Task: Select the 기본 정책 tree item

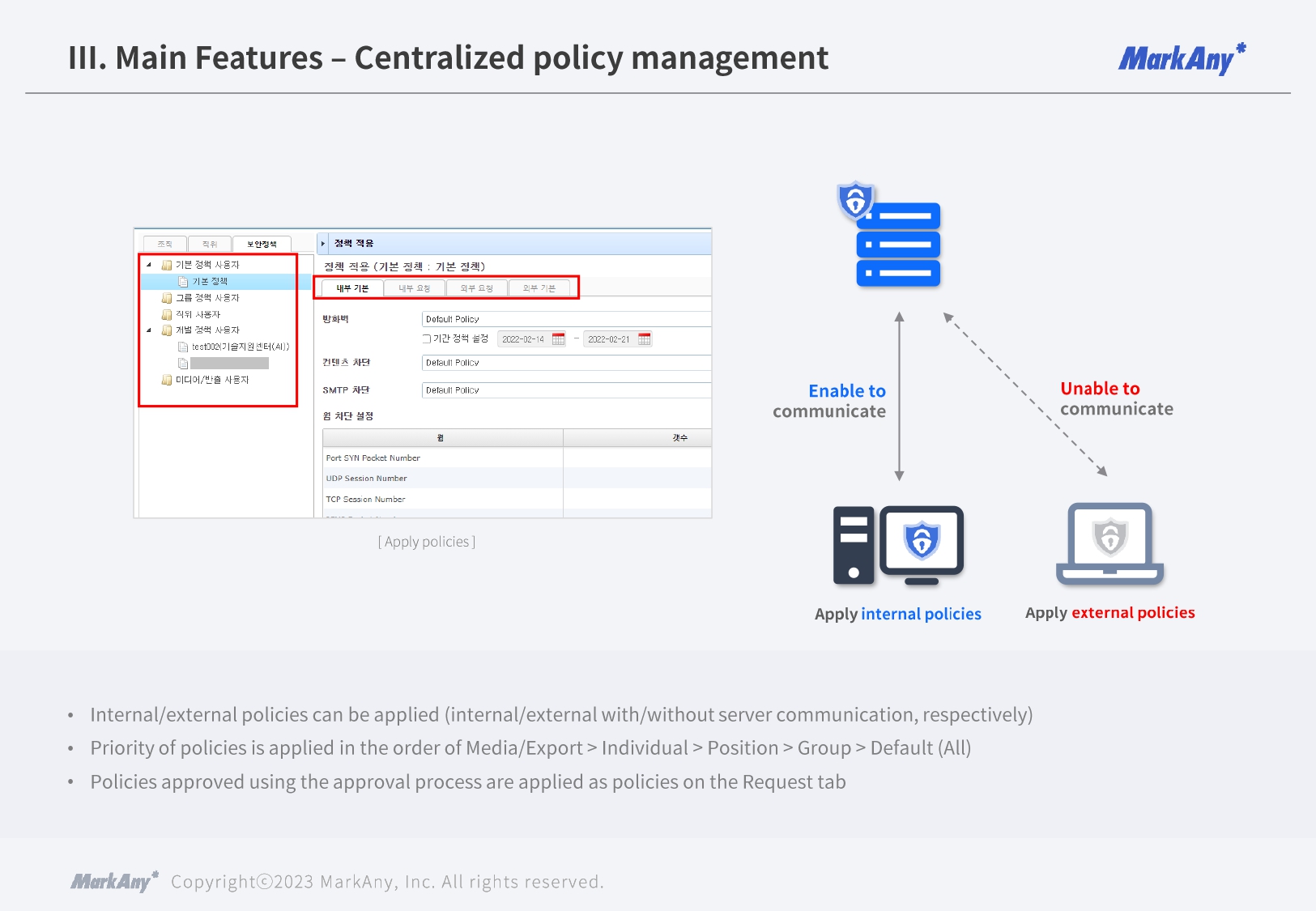Action: point(210,282)
